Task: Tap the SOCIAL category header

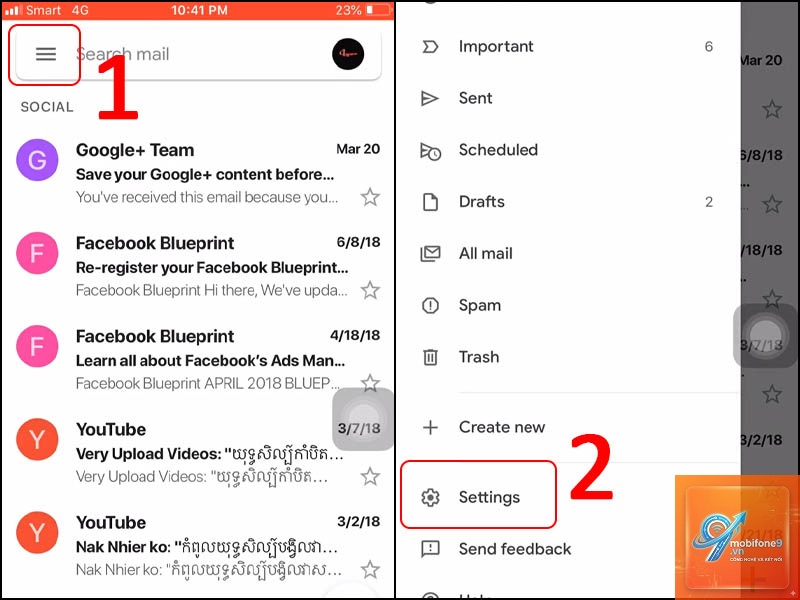Action: pyautogui.click(x=46, y=107)
